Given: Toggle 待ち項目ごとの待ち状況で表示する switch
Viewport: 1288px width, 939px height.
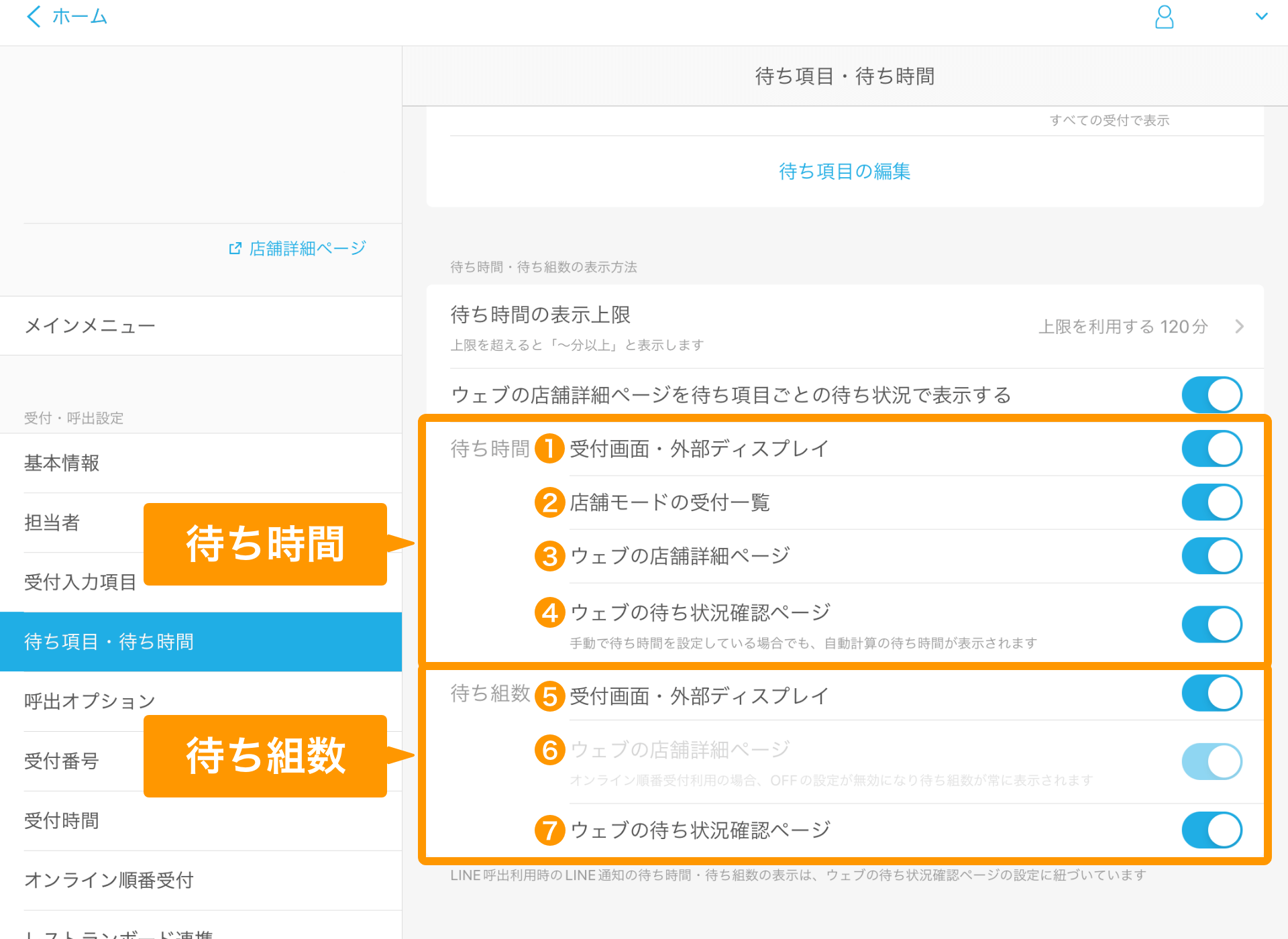Looking at the screenshot, I should [1211, 395].
